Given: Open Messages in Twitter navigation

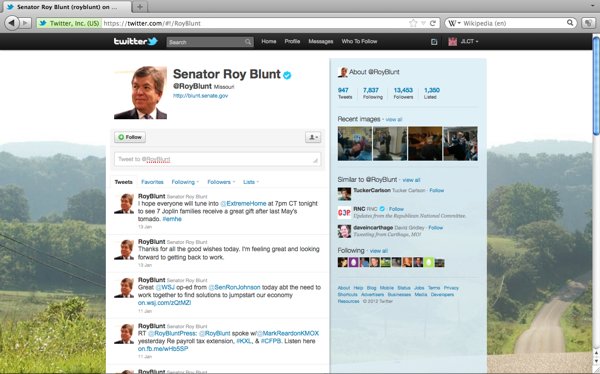Looking at the screenshot, I should click(x=321, y=41).
